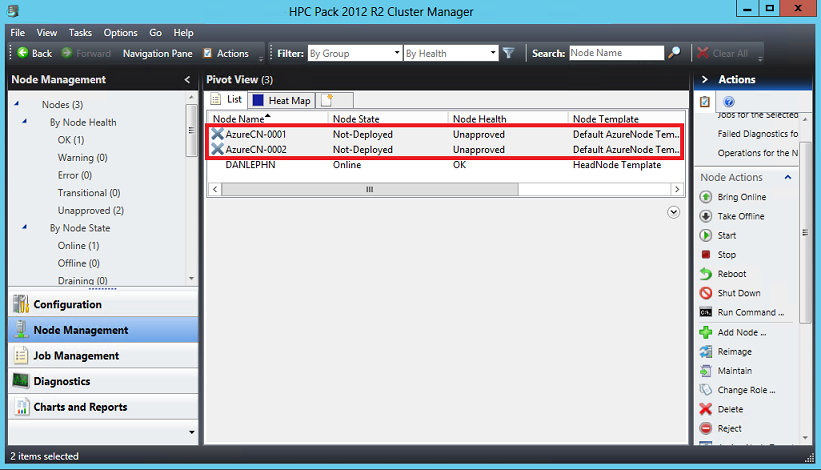The image size is (821, 470).
Task: Click the Add Node green plus icon
Action: (706, 332)
